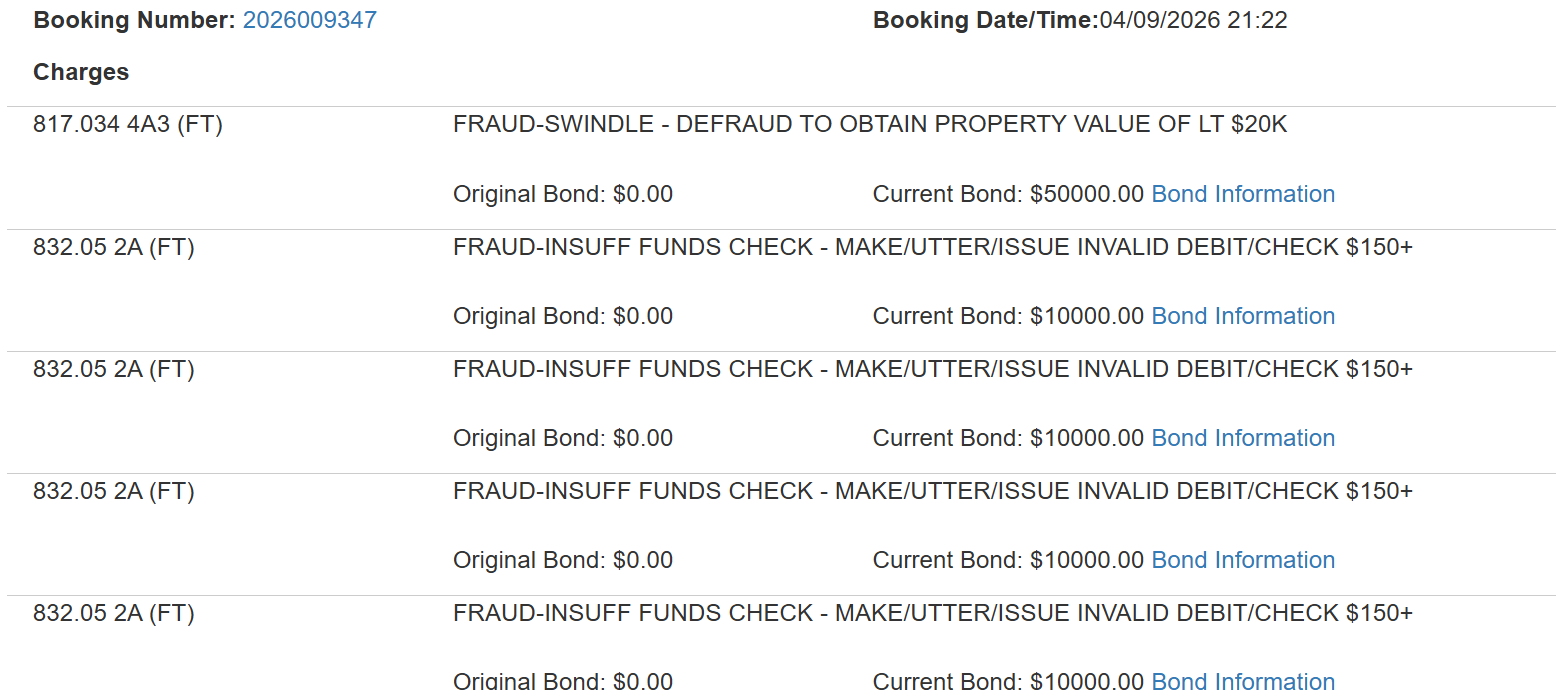Click Bond Information beside the fourth charge
Image resolution: width=1556 pixels, height=690 pixels.
pos(1243,559)
